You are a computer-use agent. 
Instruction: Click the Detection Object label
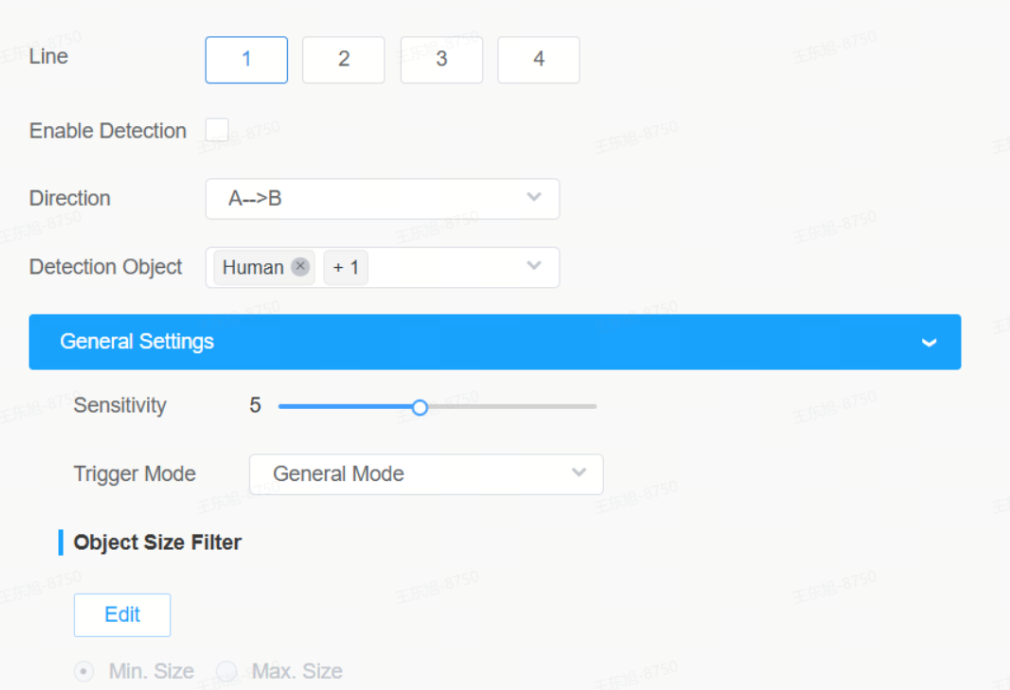pyautogui.click(x=106, y=267)
